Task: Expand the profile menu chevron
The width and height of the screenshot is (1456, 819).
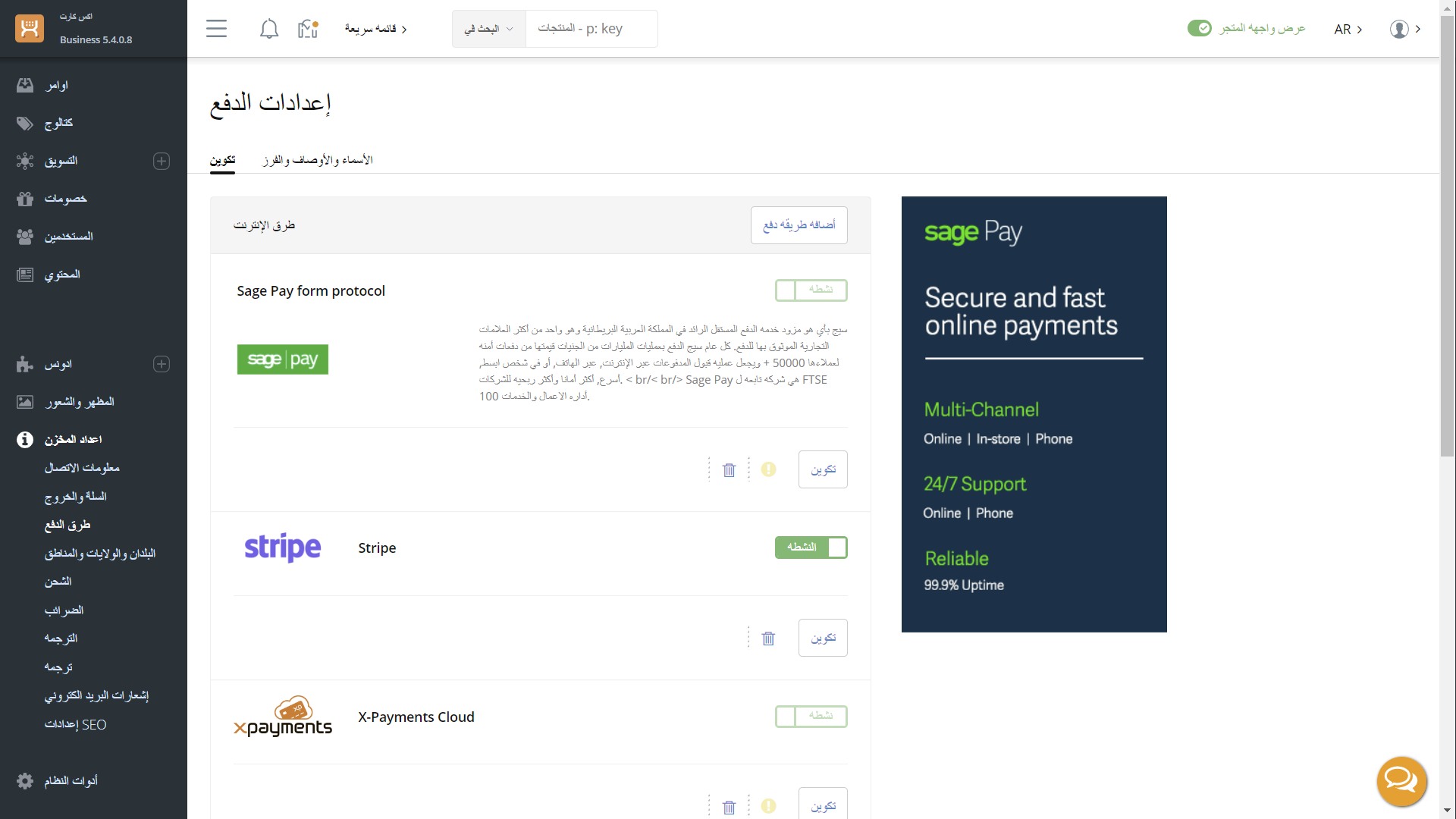Action: point(1417,29)
